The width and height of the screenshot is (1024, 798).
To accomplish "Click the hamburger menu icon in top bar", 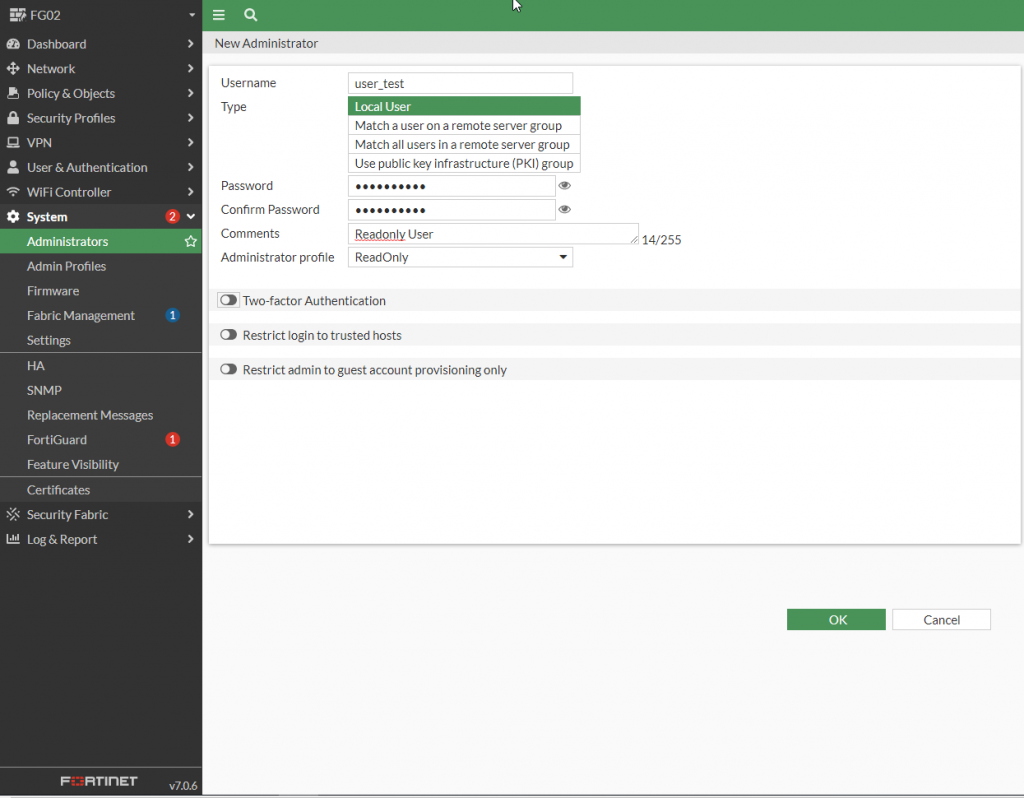I will point(219,15).
